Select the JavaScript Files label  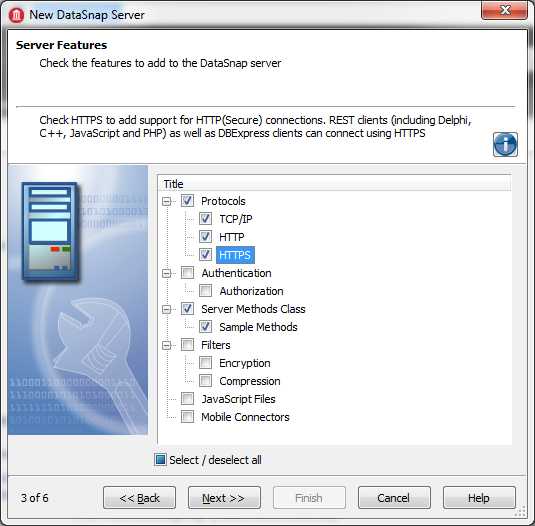(238, 399)
